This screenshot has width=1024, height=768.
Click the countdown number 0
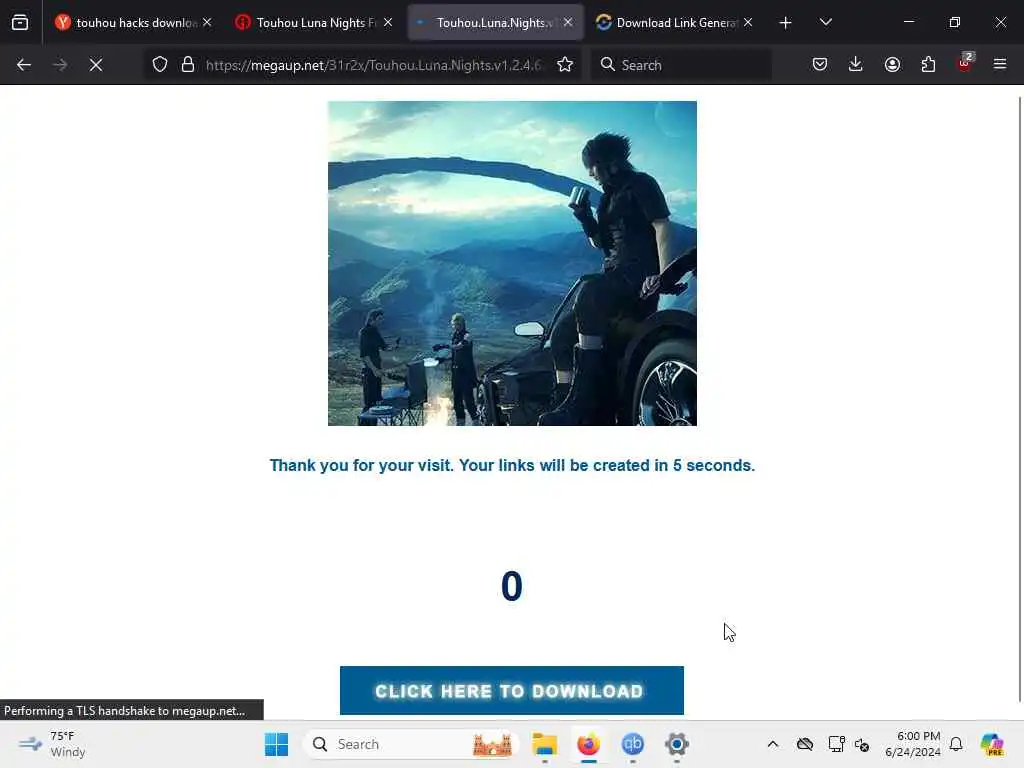511,586
